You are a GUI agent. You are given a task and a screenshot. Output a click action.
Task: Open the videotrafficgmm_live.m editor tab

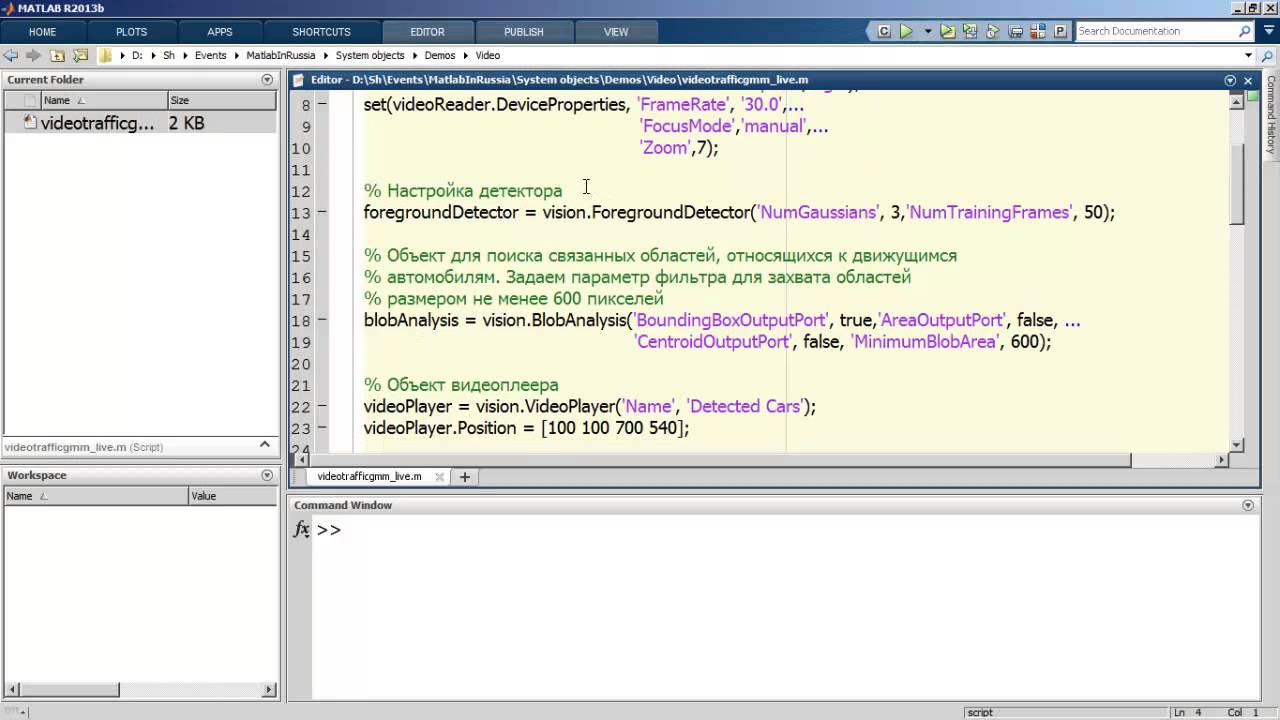(369, 476)
